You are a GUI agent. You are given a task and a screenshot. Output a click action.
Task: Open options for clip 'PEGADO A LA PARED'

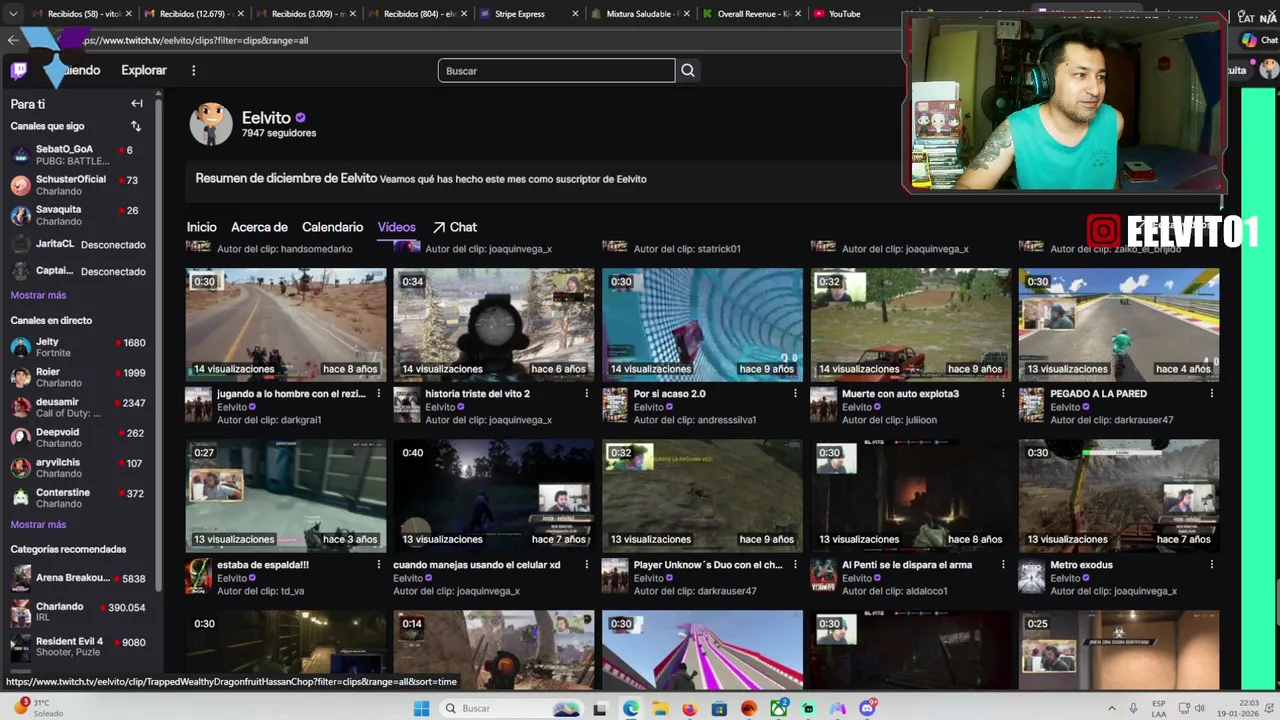pos(1211,394)
